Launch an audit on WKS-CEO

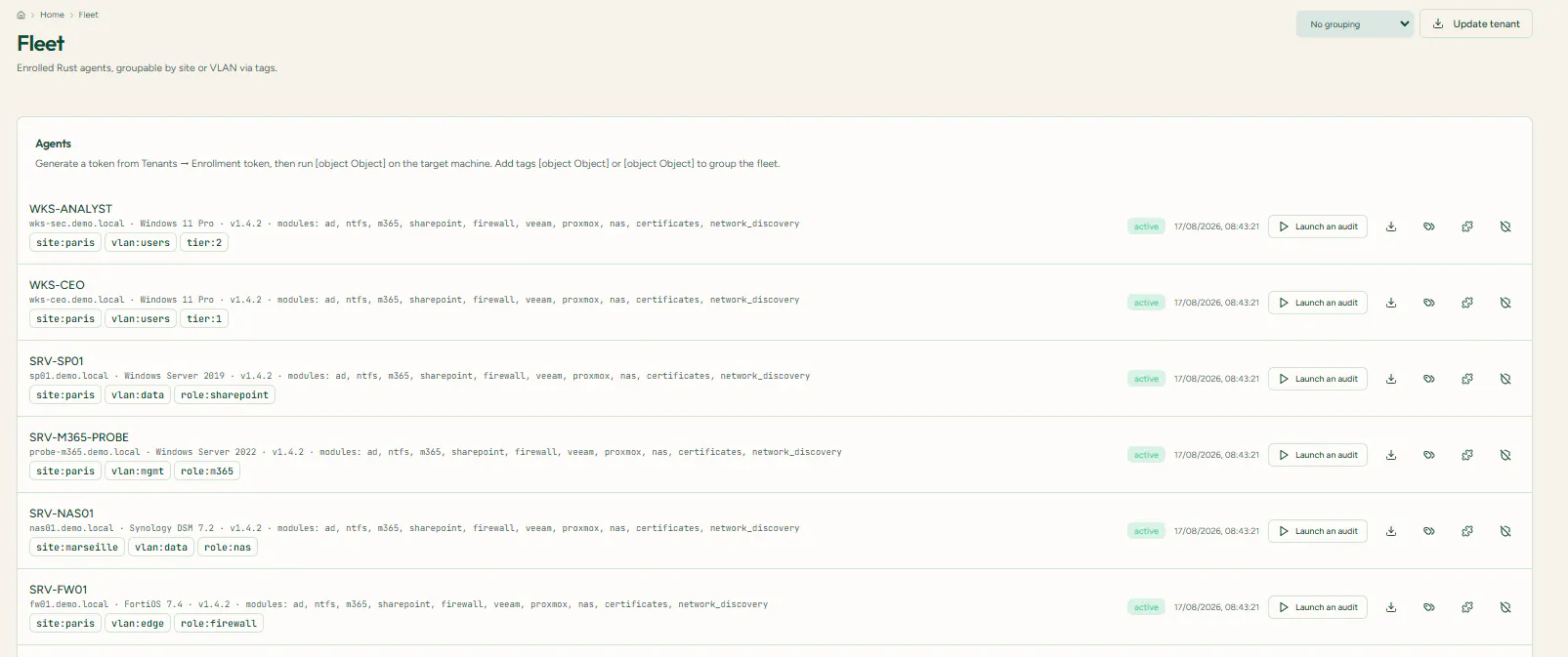pyautogui.click(x=1318, y=303)
